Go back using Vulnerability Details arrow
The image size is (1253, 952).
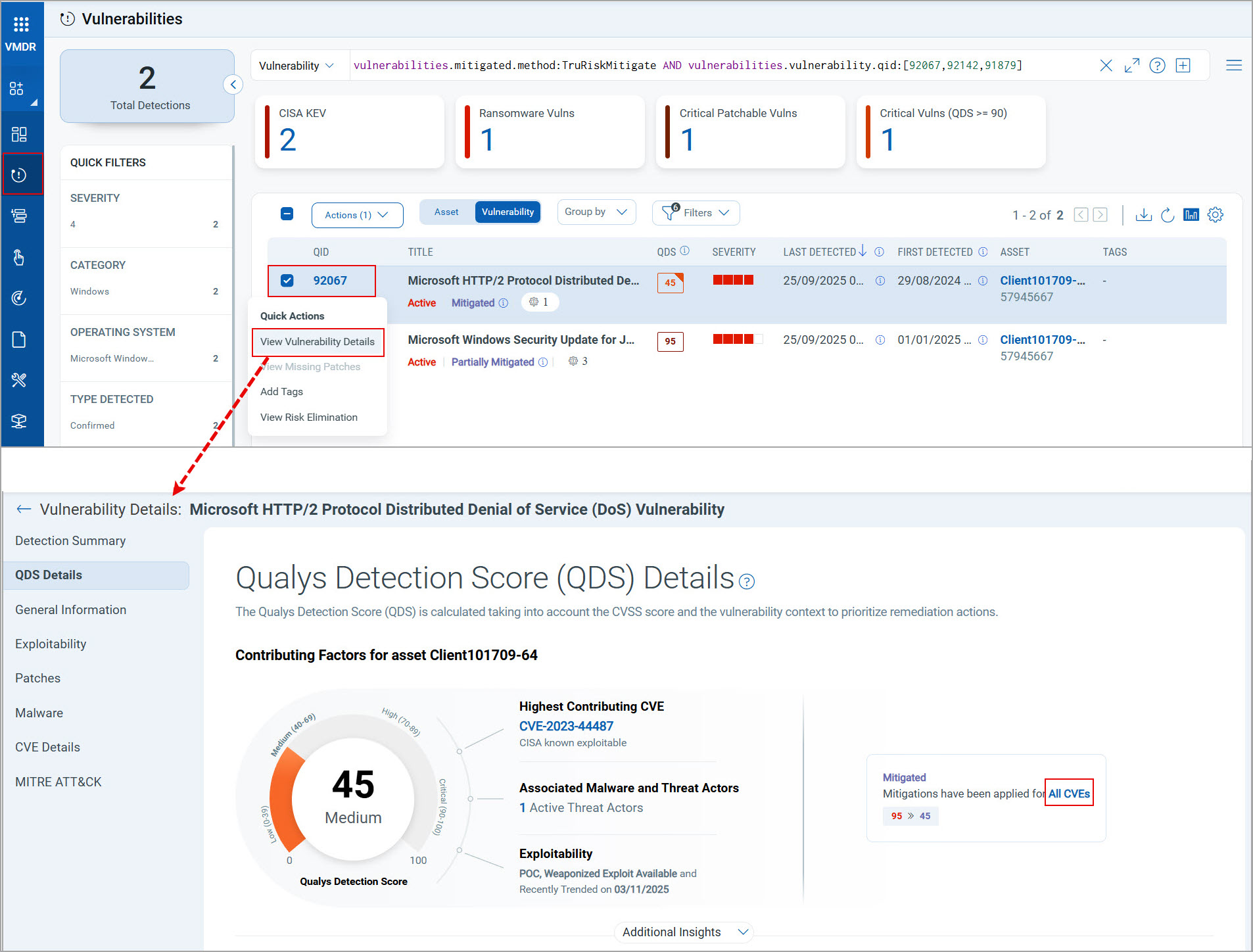(24, 510)
